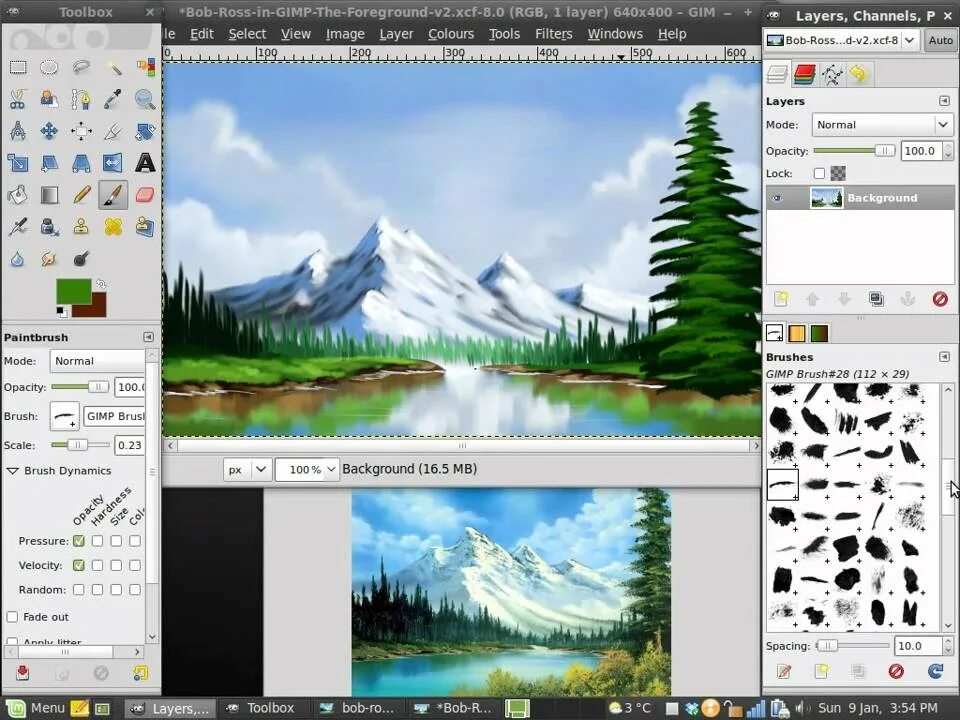Select the Zoom magnifier tool

pos(145,99)
